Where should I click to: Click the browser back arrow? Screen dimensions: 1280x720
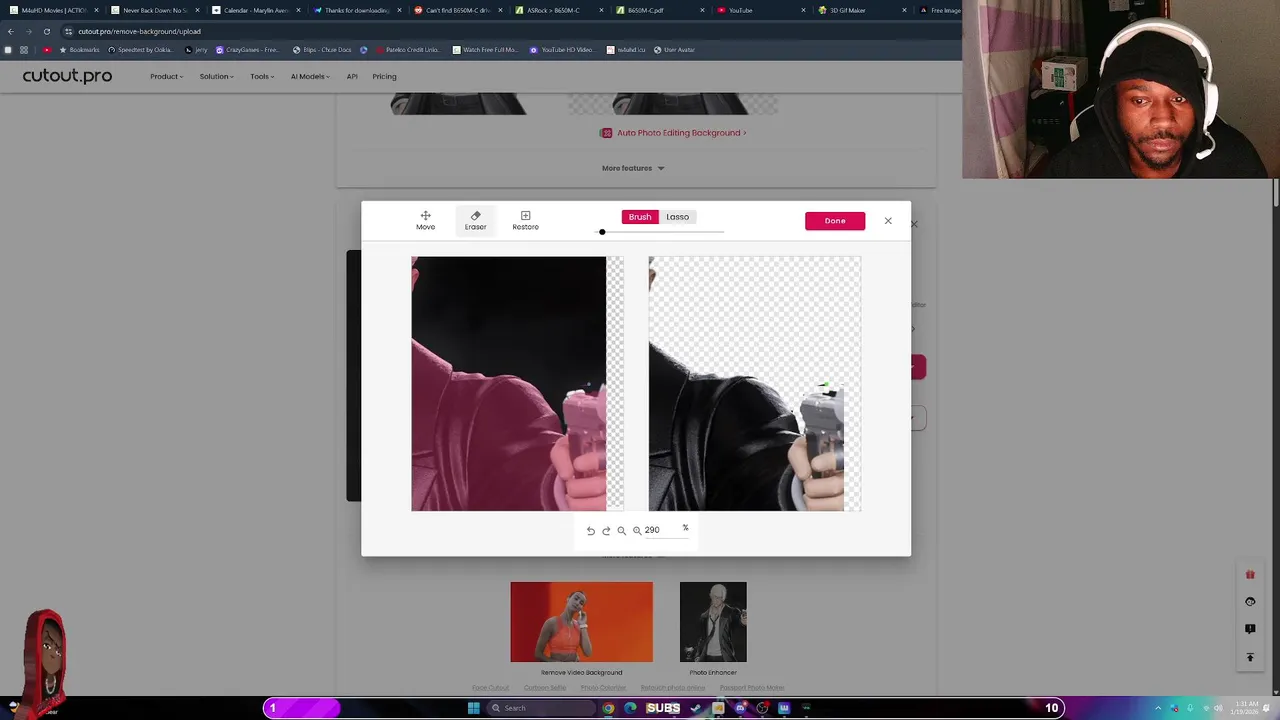tap(10, 31)
